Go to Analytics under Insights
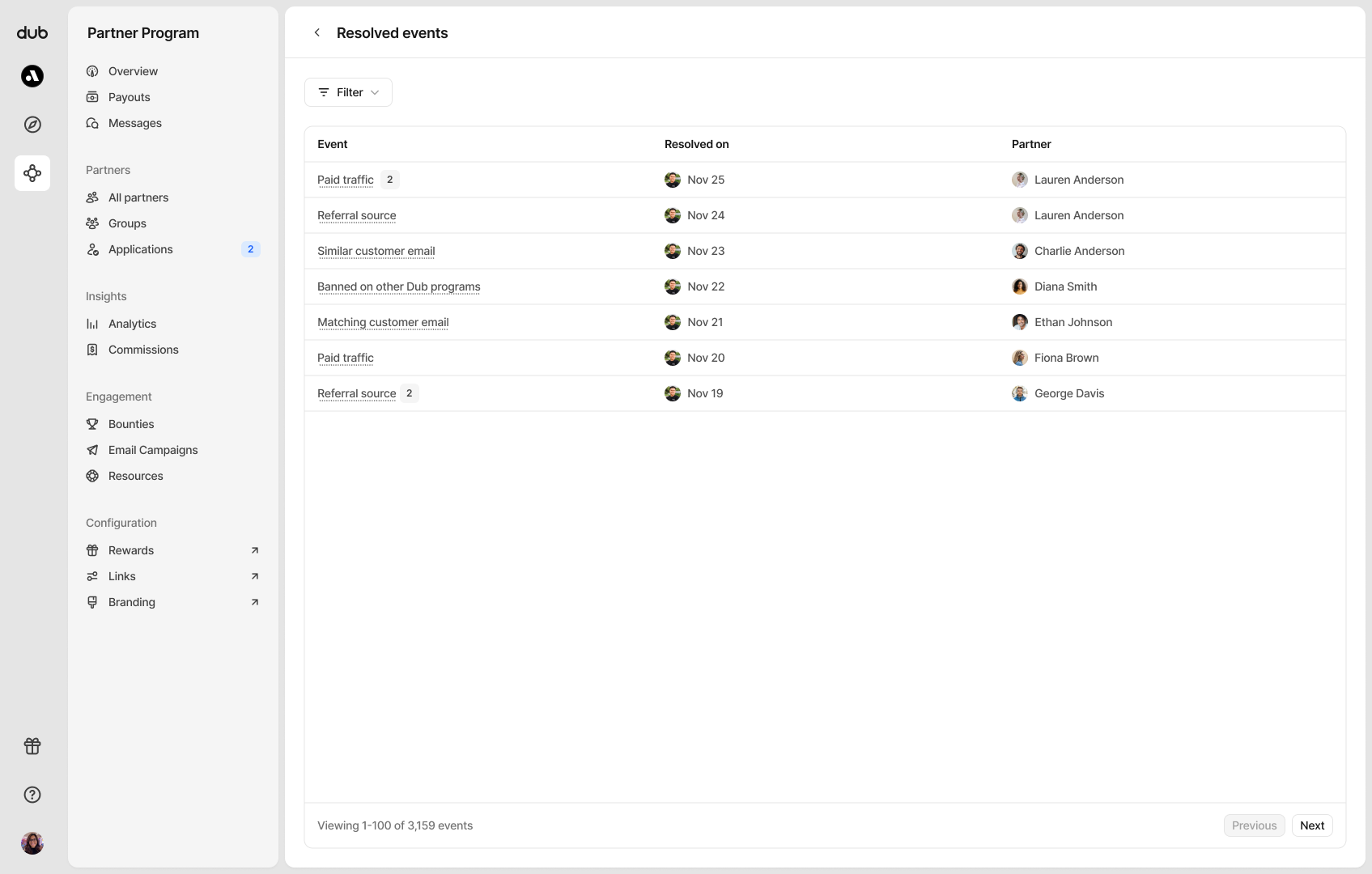The width and height of the screenshot is (1372, 874). (x=132, y=324)
